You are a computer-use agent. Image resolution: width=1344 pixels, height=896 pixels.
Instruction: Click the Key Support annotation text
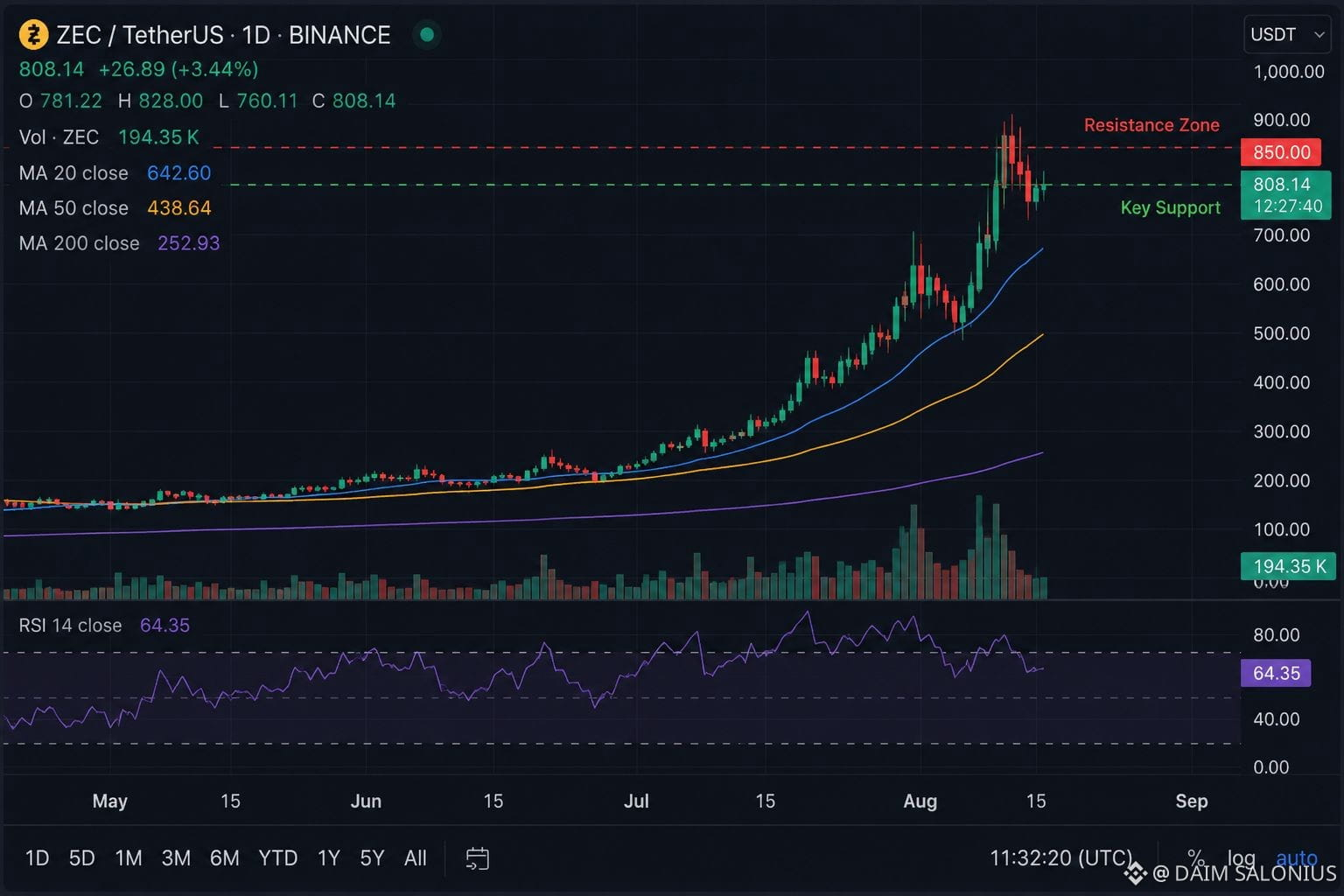(x=1171, y=207)
